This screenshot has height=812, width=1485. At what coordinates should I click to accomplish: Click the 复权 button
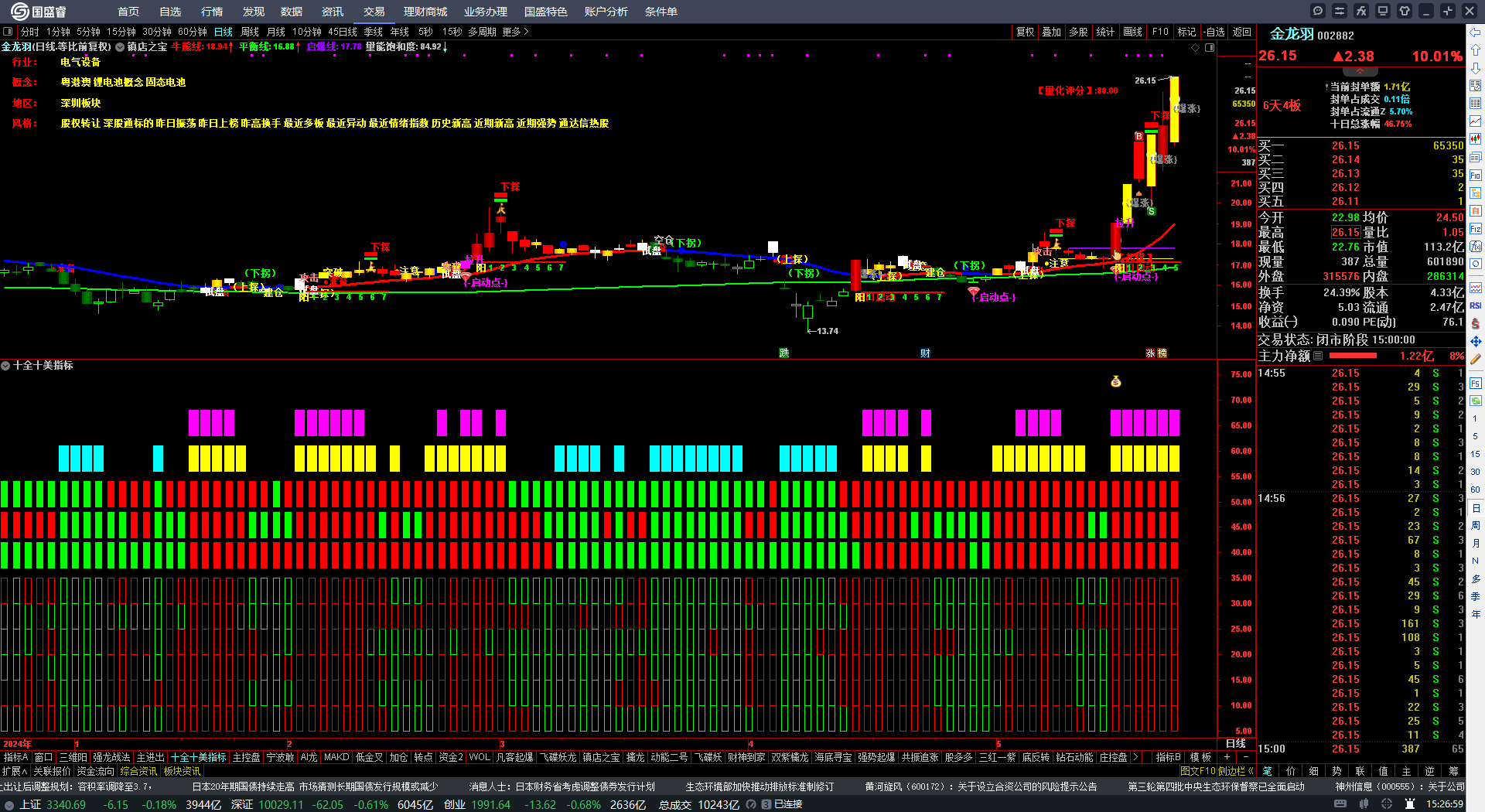(1025, 32)
